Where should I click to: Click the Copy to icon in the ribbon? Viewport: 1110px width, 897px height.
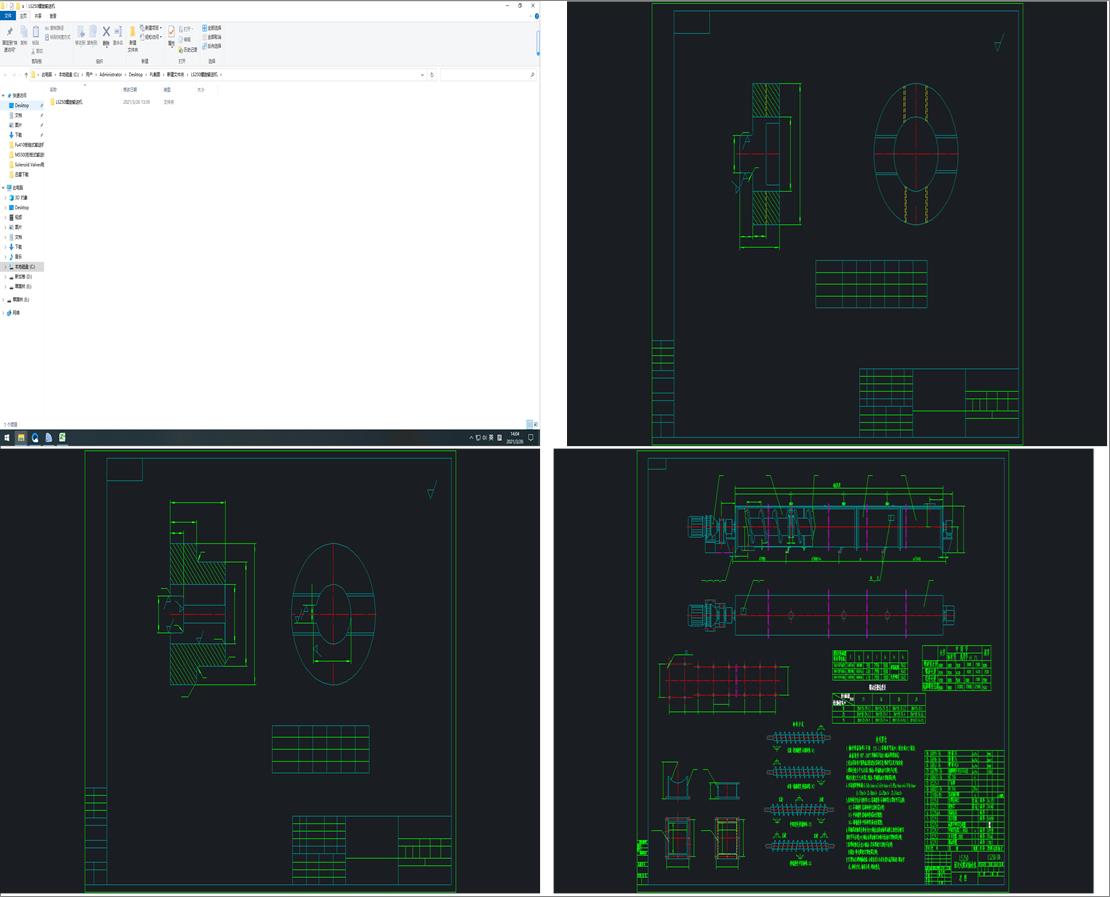click(x=92, y=32)
